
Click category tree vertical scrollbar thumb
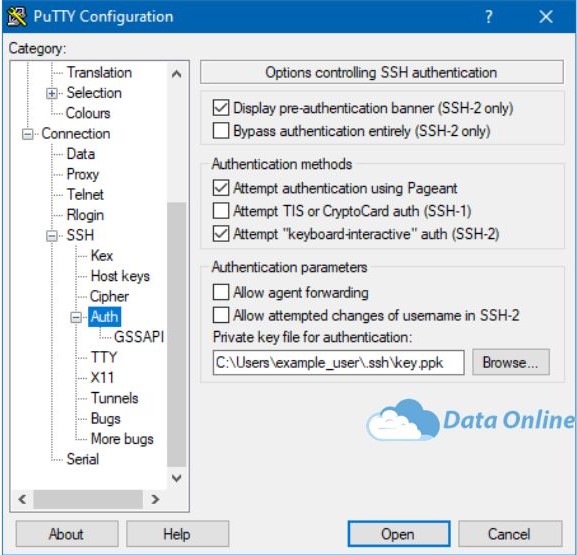coord(177,335)
